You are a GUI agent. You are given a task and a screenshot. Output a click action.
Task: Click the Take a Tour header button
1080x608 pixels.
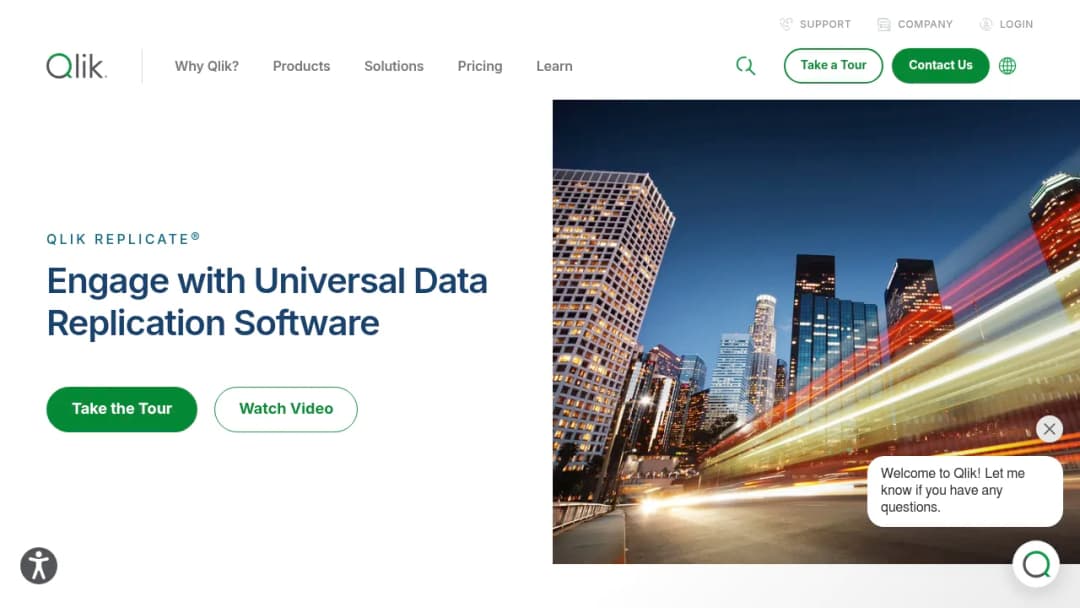(833, 65)
